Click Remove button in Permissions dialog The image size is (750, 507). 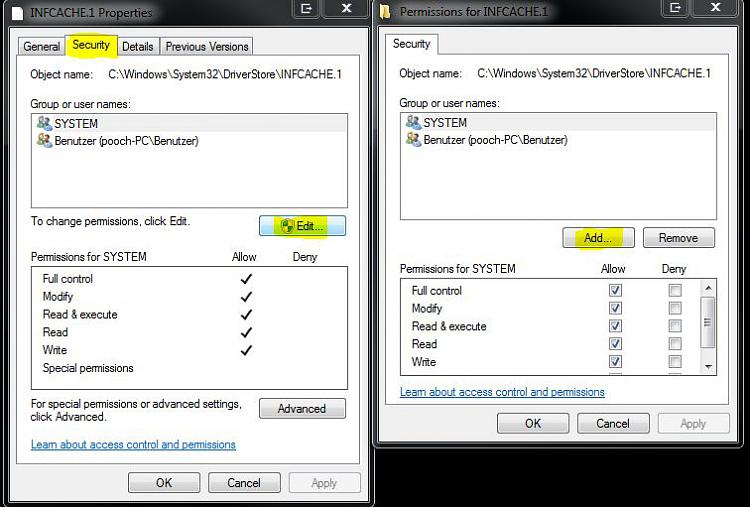(679, 238)
